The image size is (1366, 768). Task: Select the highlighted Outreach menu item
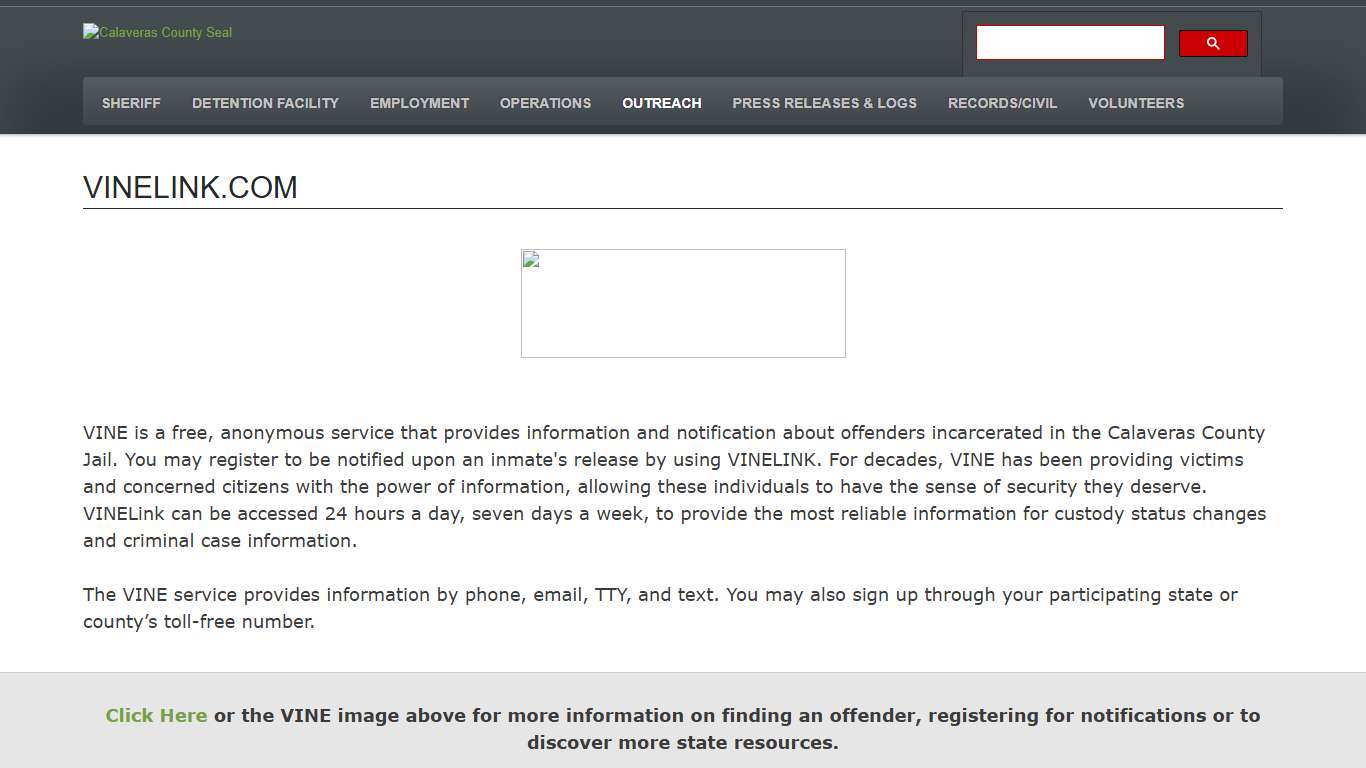pos(661,103)
